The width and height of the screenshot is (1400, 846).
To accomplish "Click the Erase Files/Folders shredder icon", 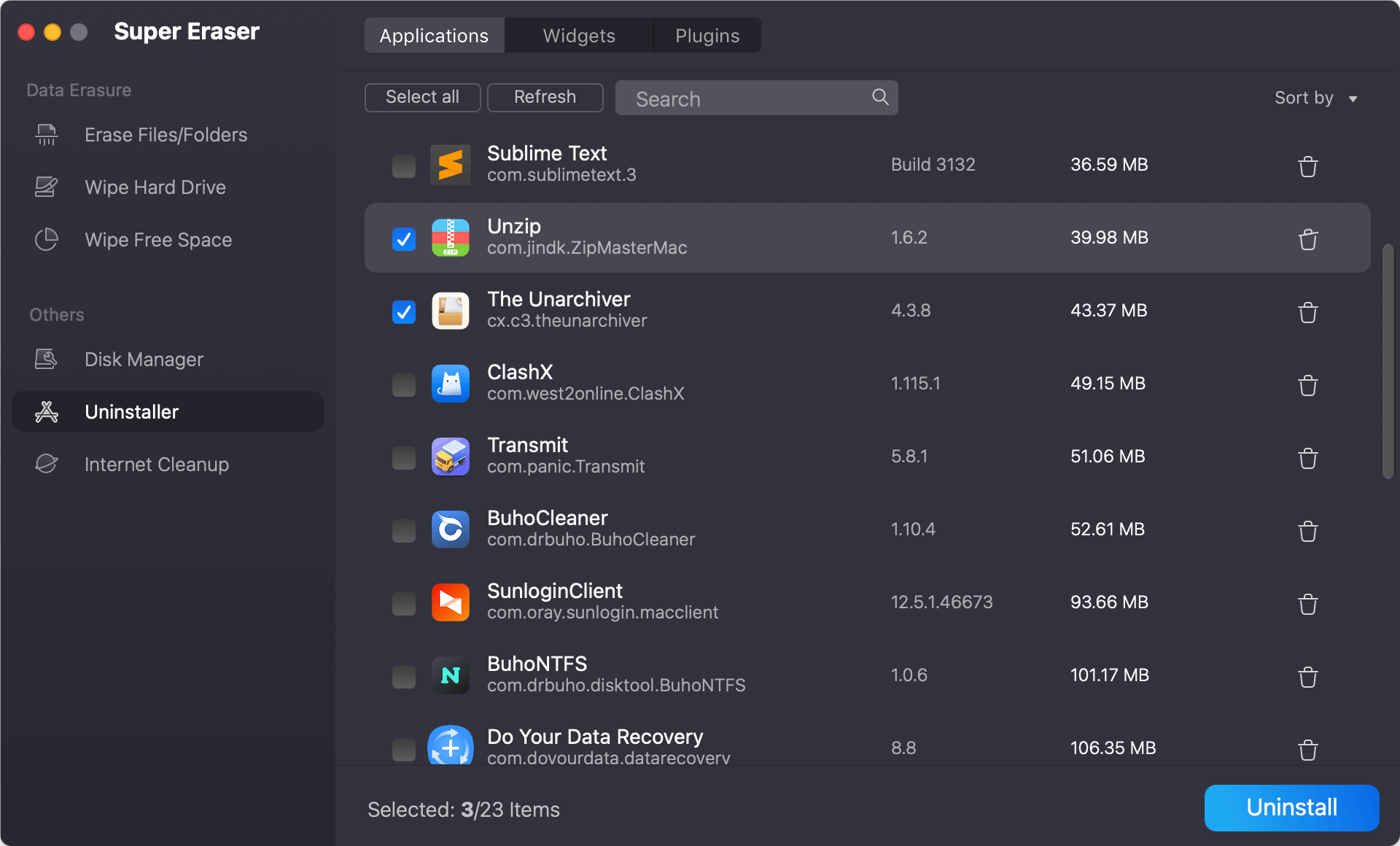I will (47, 135).
